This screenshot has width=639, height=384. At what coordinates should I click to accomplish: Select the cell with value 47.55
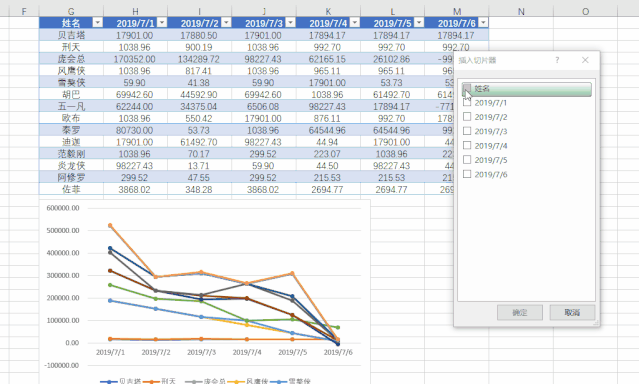point(199,177)
